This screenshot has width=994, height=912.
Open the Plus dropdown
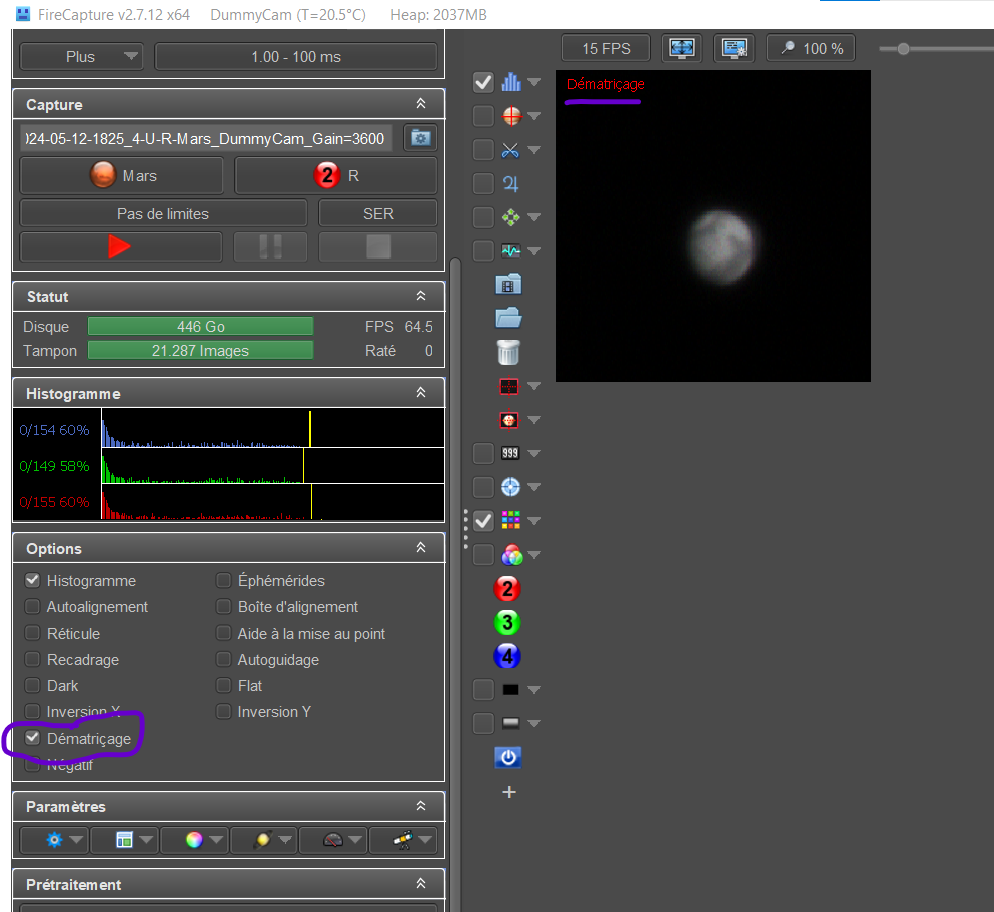81,56
